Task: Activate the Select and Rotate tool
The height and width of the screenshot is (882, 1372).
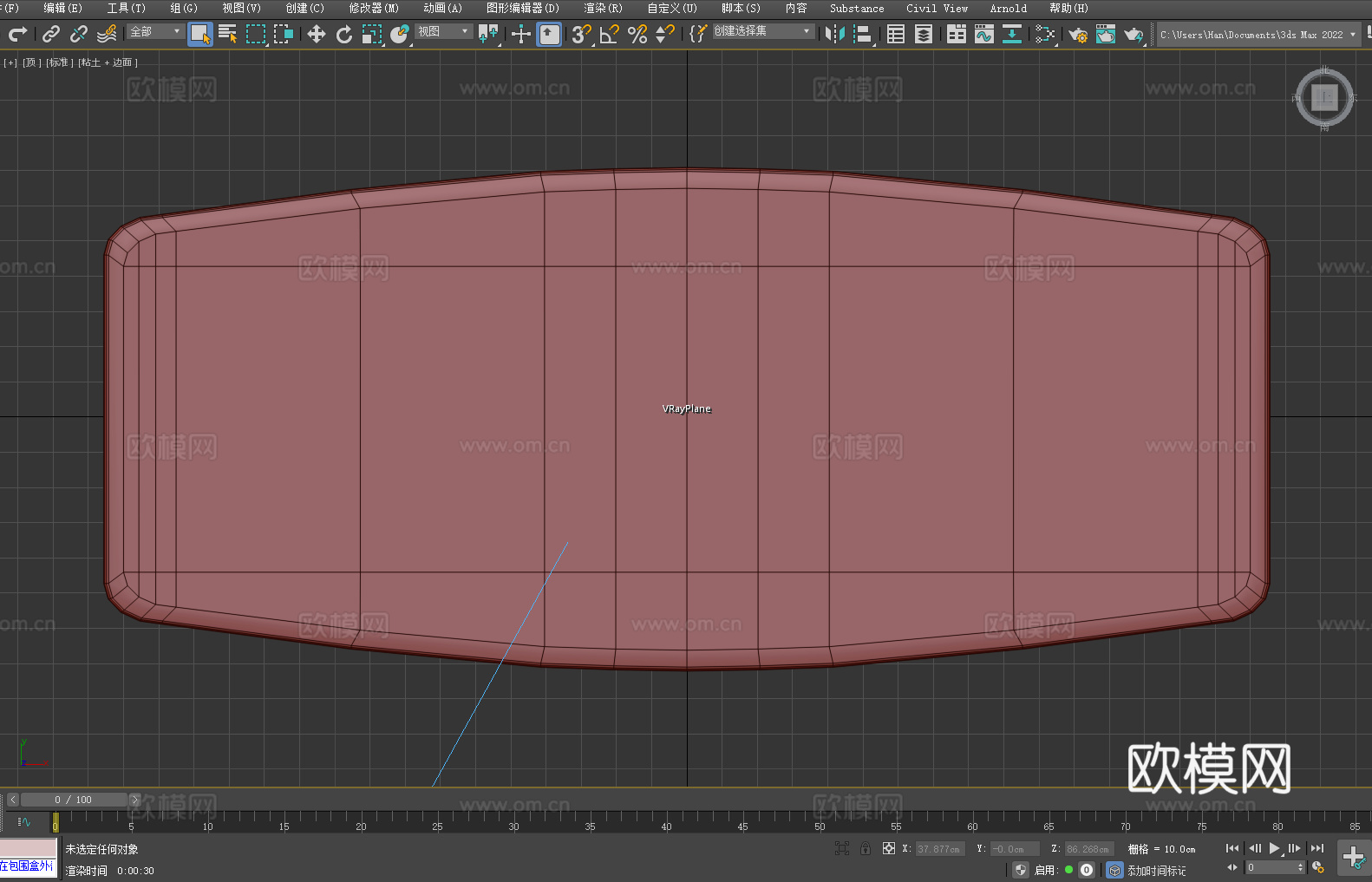Action: (x=344, y=34)
